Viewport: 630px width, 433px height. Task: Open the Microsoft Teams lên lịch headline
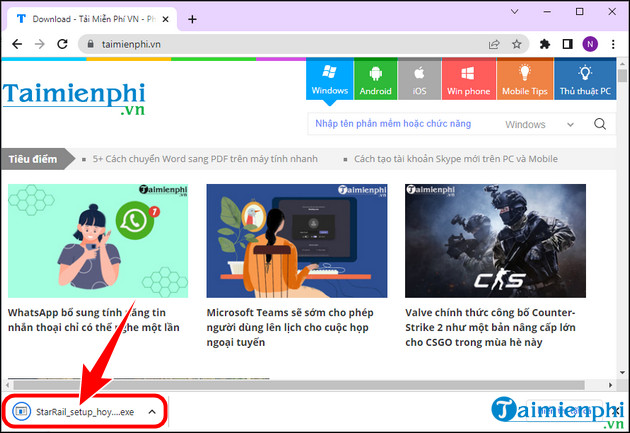(290, 327)
